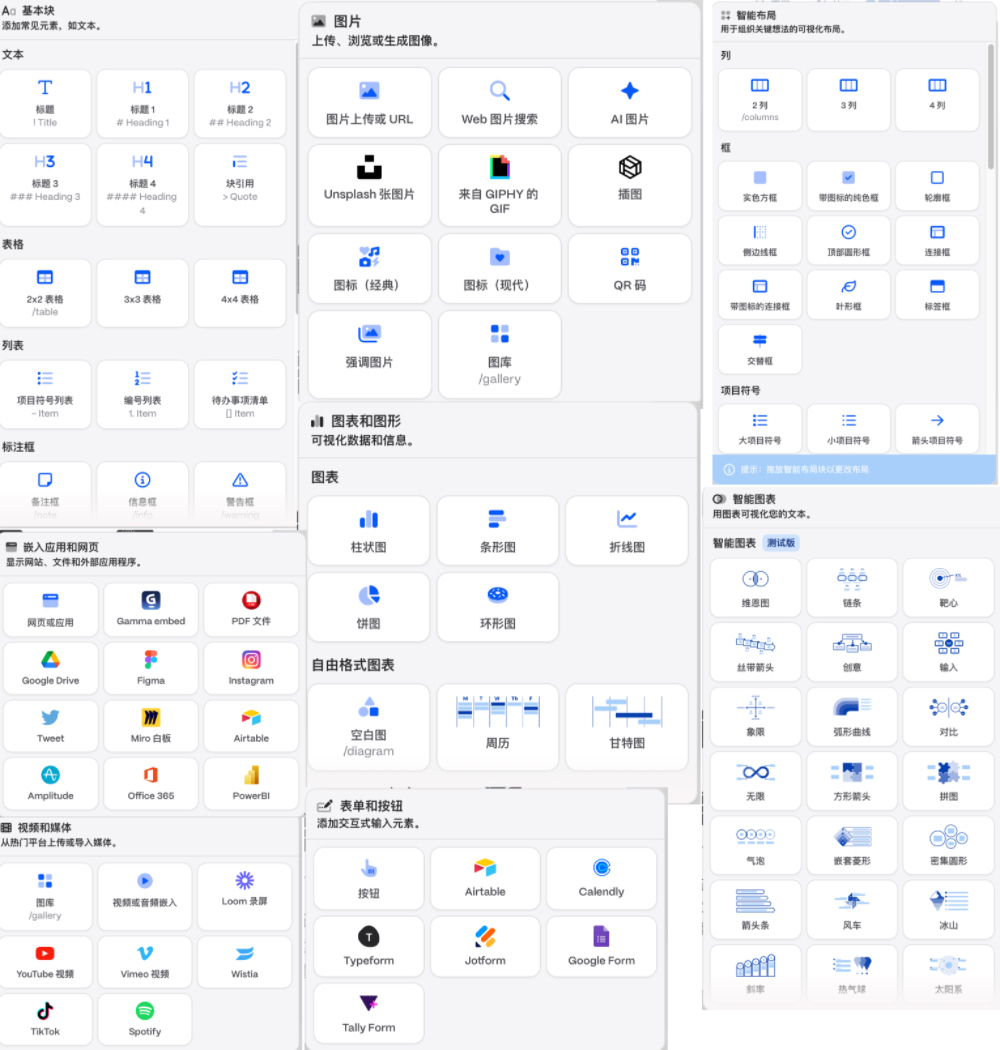The image size is (1000, 1050).
Task: Choose the 甘特图 Gantt diagram
Action: 627,726
